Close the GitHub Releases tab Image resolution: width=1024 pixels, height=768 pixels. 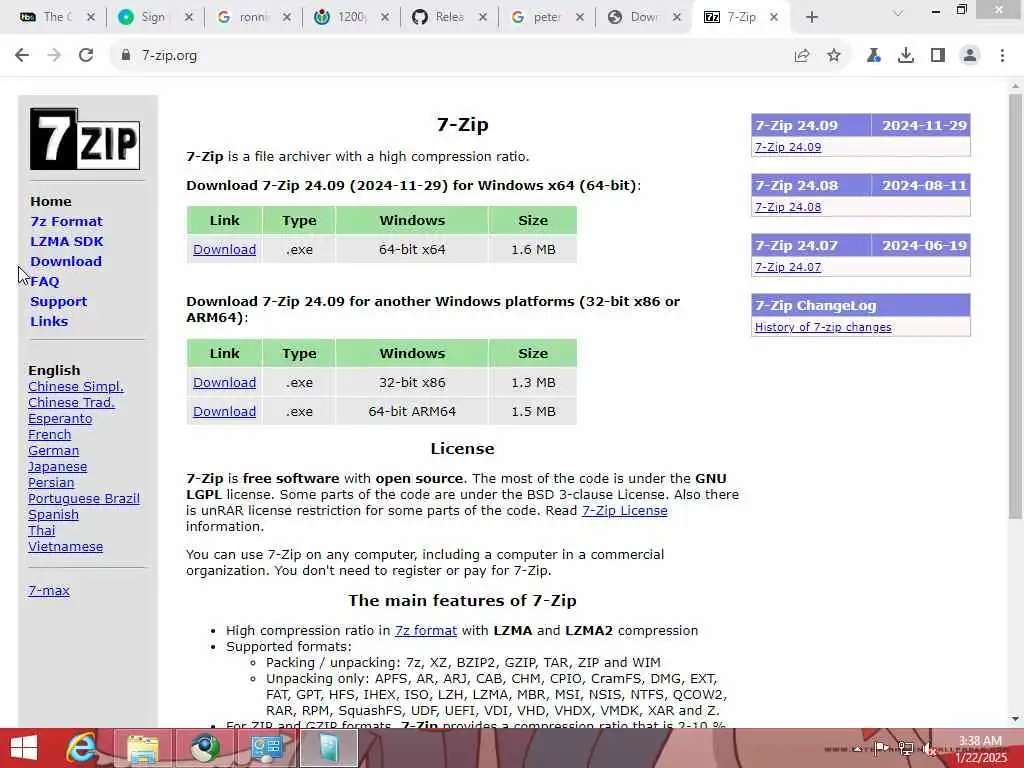point(483,18)
